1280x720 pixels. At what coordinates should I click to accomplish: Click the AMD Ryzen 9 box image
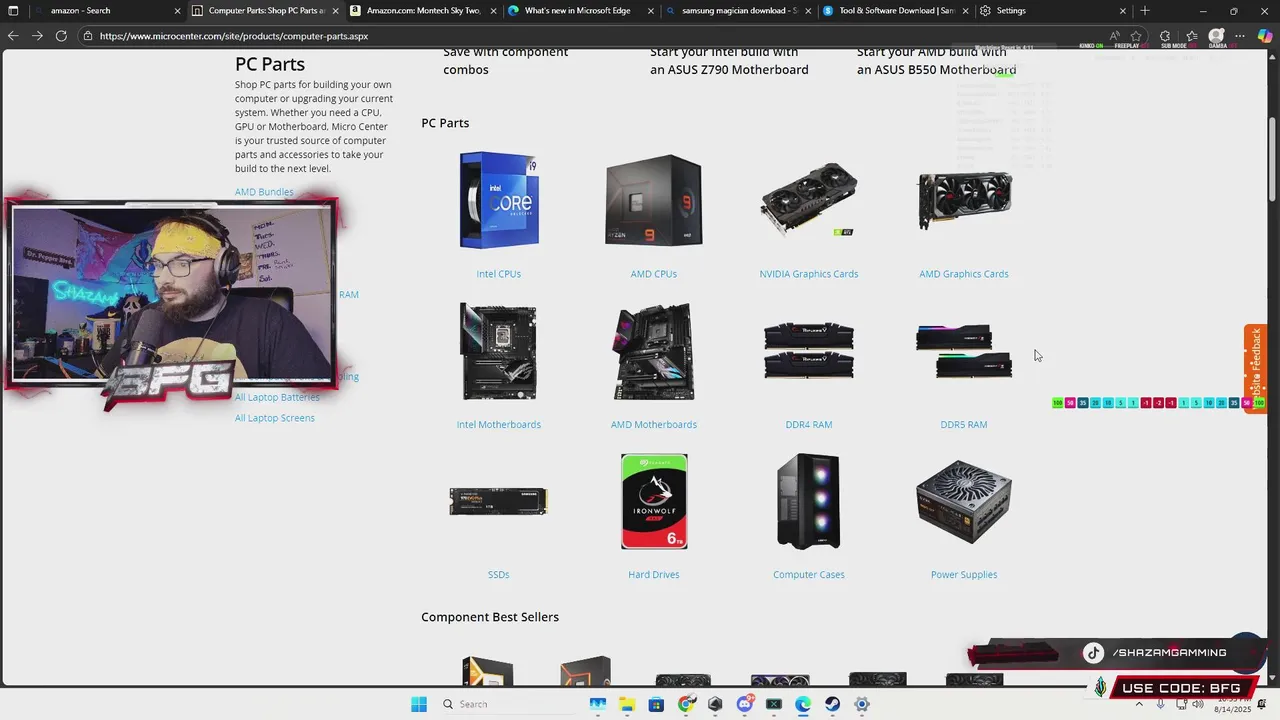tap(654, 200)
